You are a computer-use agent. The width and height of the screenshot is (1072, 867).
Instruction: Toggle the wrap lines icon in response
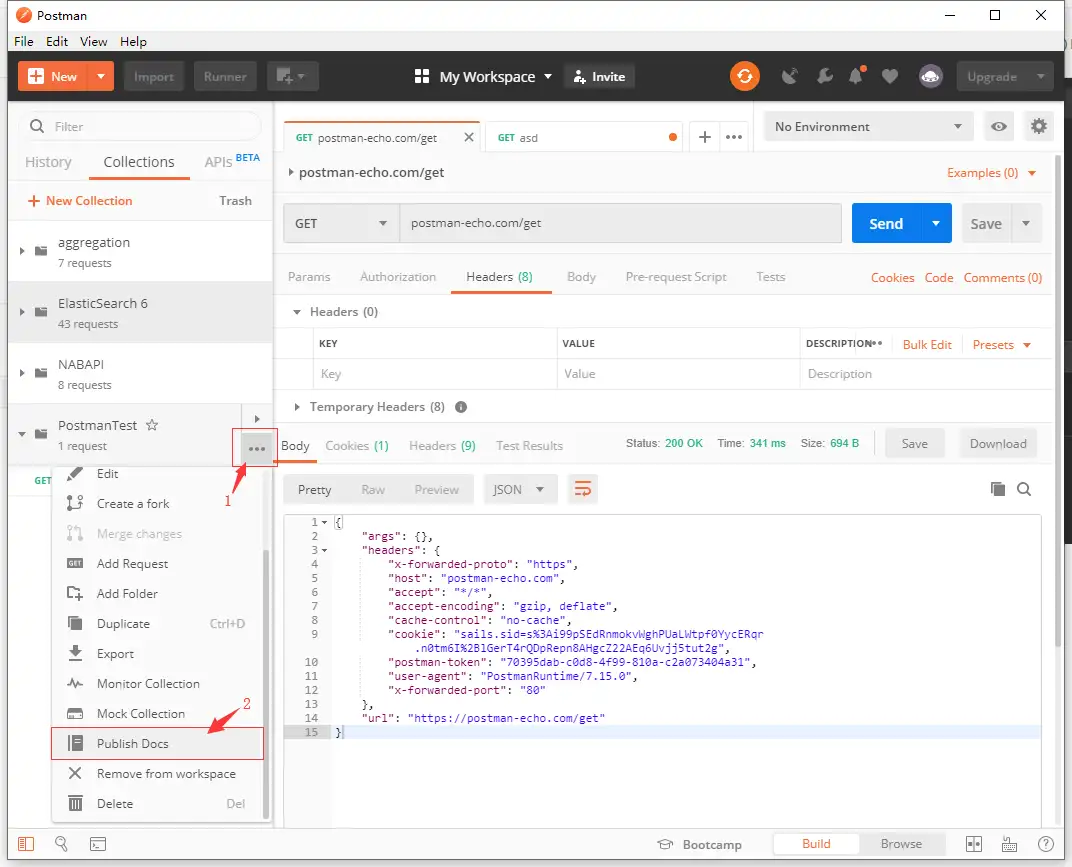point(582,489)
